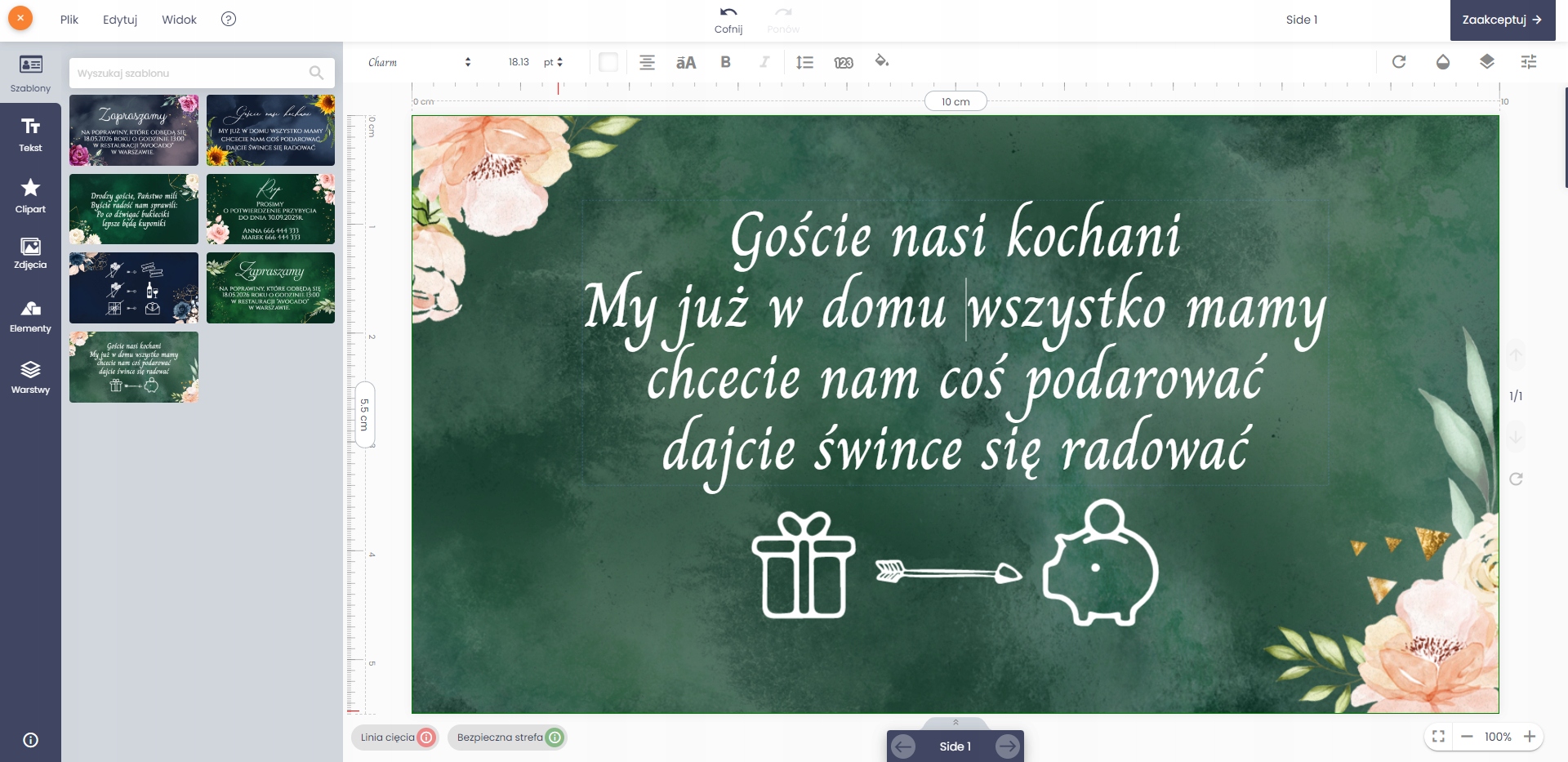This screenshot has height=762, width=1568.
Task: Click the Wyszukaj szablonu search field
Action: click(x=192, y=73)
